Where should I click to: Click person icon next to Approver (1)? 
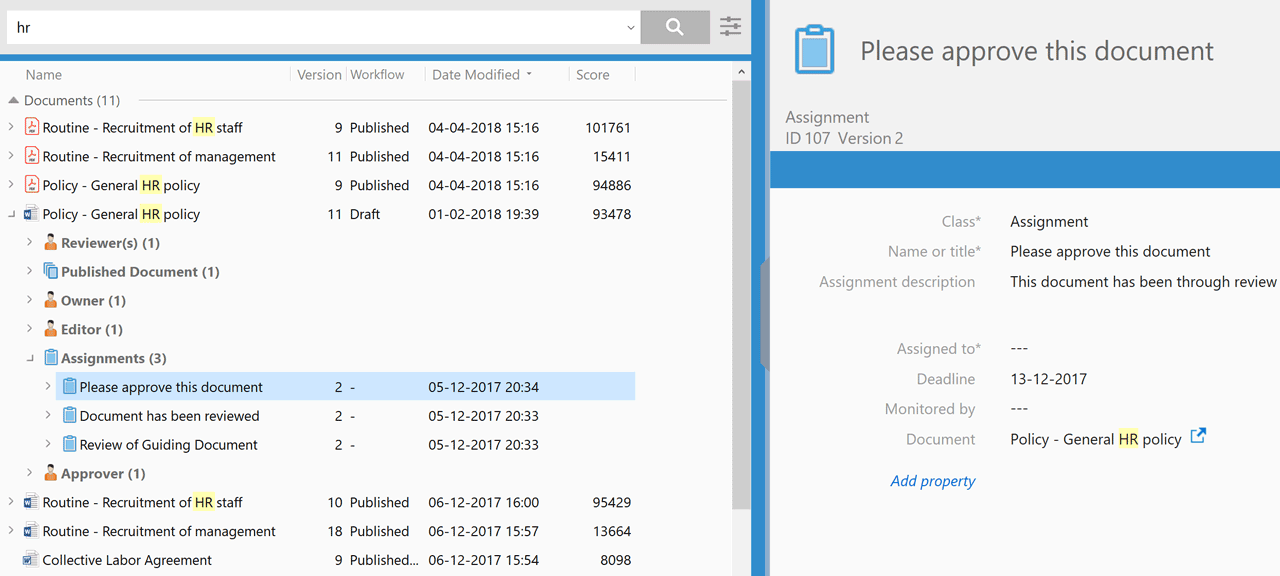[x=50, y=473]
